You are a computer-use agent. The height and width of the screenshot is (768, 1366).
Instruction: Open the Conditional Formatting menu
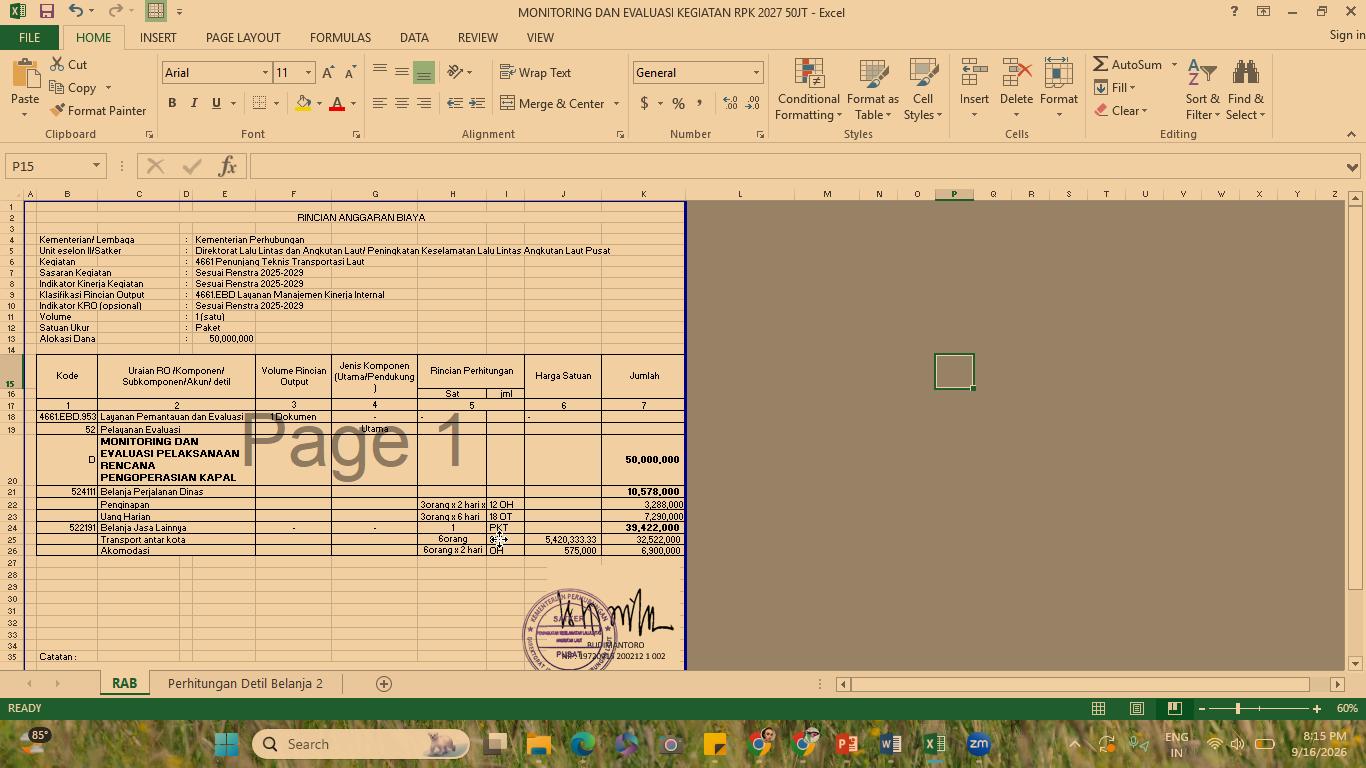pos(808,90)
